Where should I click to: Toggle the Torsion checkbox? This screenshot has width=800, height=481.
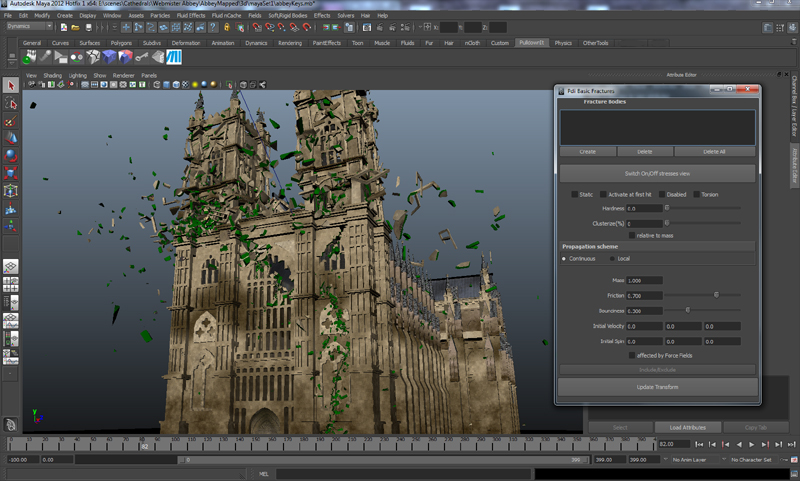(696, 194)
